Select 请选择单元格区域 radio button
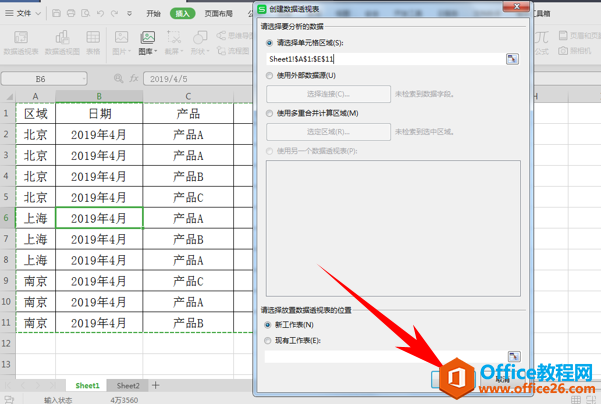Image resolution: width=602 pixels, height=406 pixels. click(x=269, y=44)
